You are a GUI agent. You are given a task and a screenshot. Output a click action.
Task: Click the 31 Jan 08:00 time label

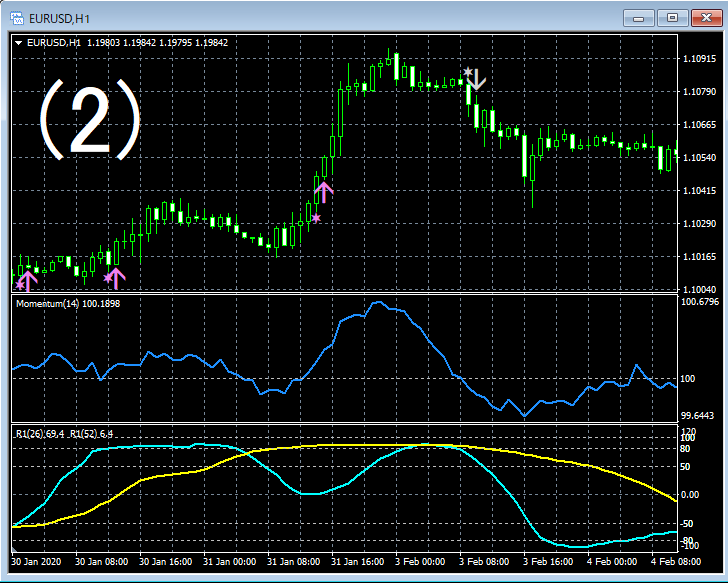(x=294, y=562)
